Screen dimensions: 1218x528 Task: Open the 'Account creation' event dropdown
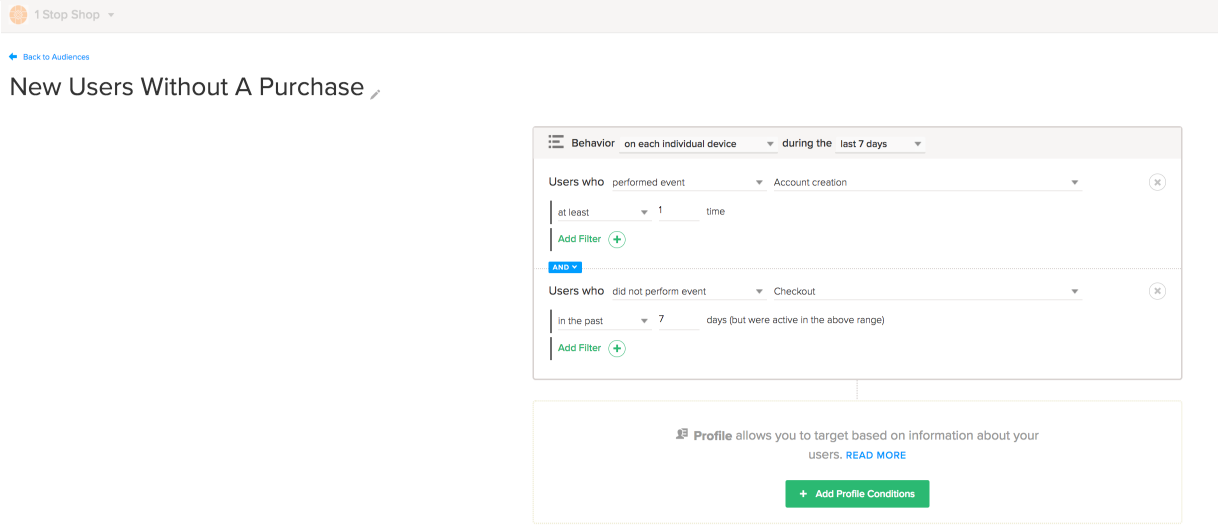927,183
